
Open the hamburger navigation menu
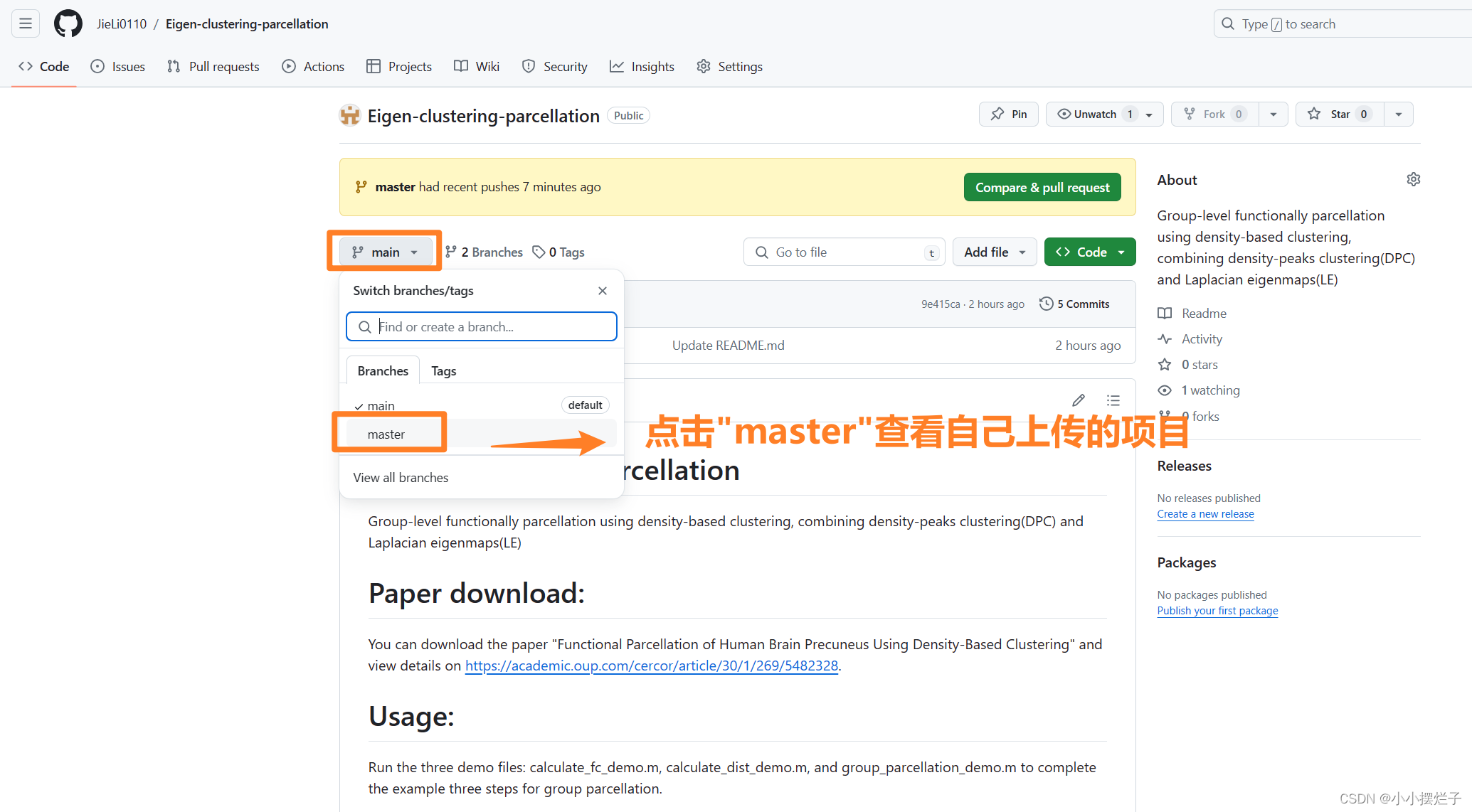coord(26,23)
